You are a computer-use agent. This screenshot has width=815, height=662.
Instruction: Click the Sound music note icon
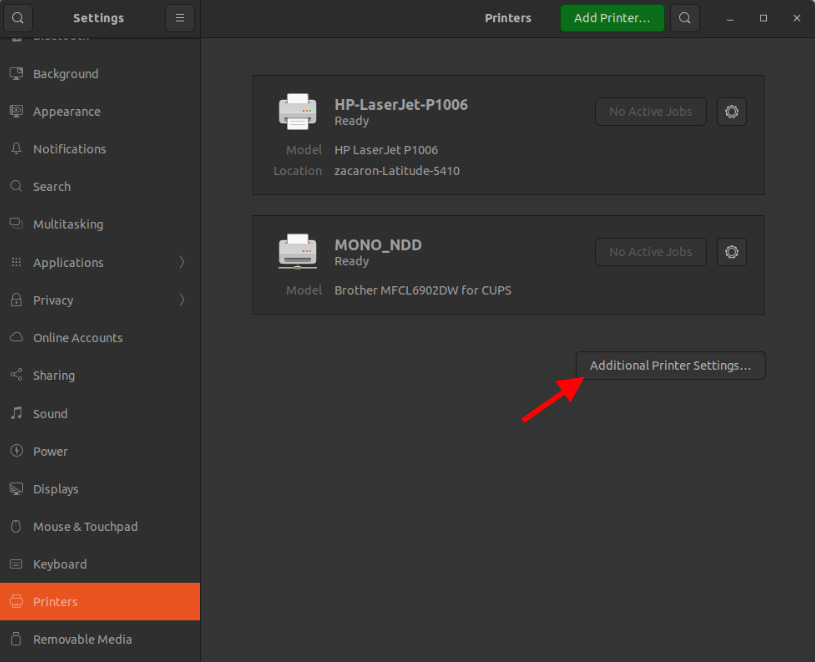(16, 413)
